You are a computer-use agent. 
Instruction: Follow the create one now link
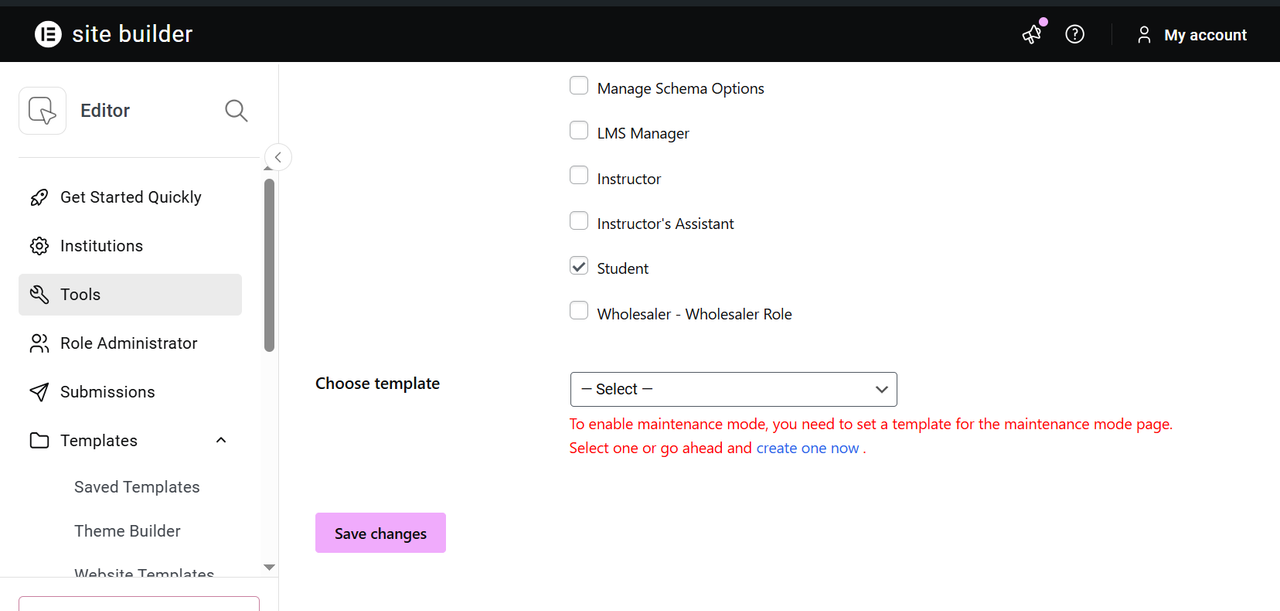[808, 448]
